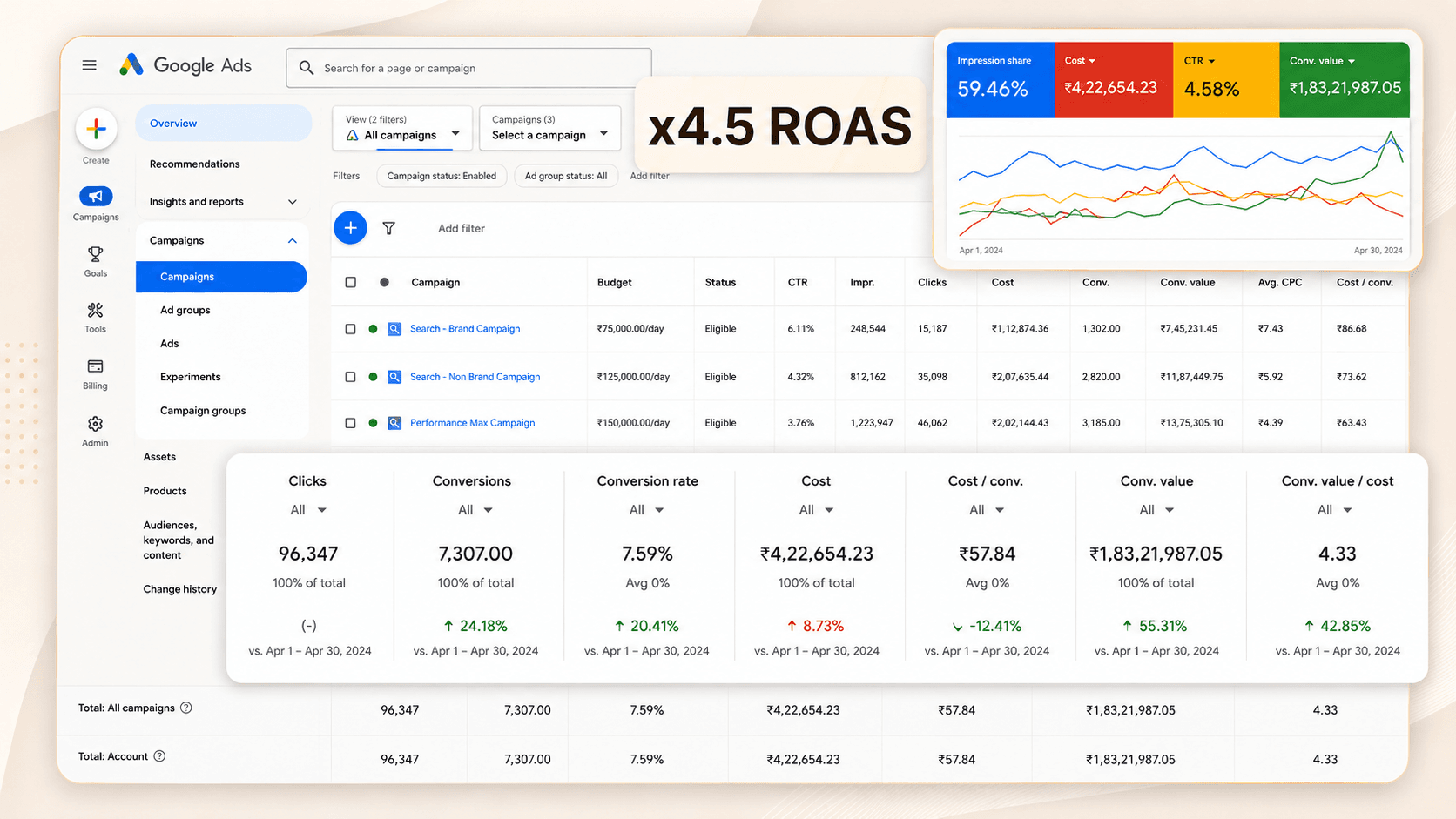This screenshot has width=1456, height=819.
Task: Open Change history in the sidebar
Action: pos(179,589)
